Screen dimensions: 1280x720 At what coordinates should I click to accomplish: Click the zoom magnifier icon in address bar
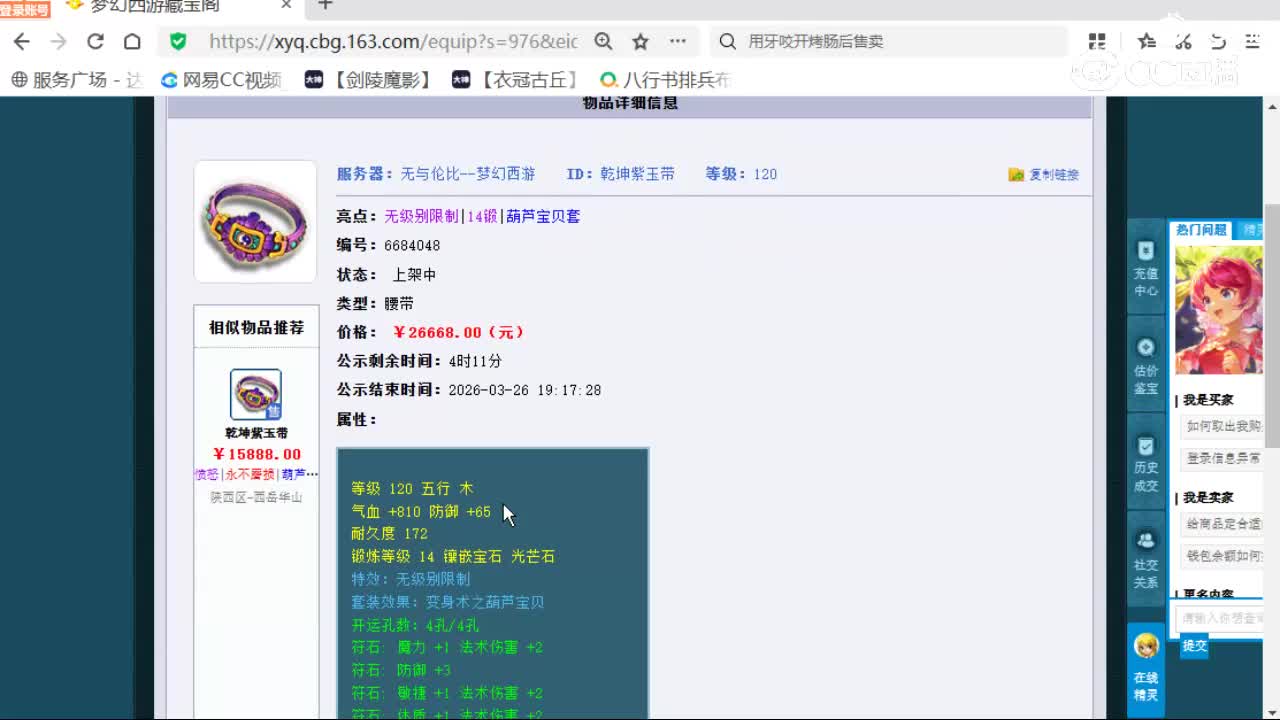point(603,41)
